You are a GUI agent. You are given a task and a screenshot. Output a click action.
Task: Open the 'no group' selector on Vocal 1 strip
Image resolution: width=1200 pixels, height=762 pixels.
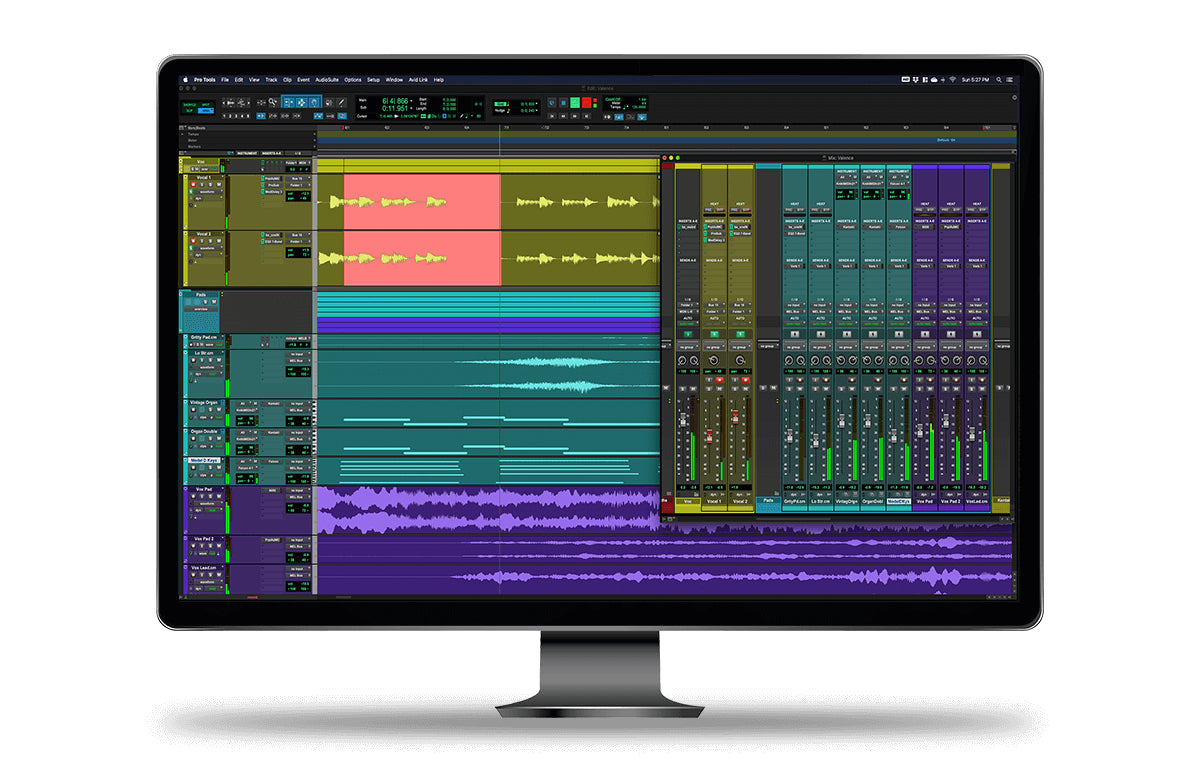click(714, 348)
